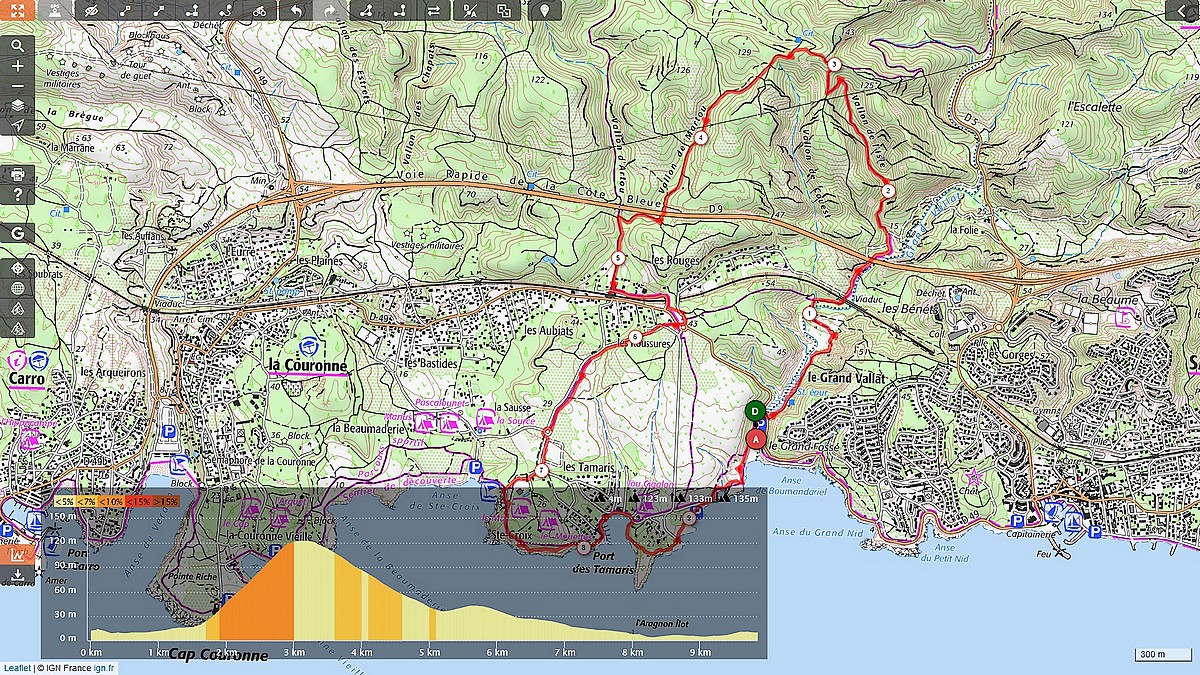Toggle the crosshair center target overlay
The height and width of the screenshot is (675, 1200).
(17, 269)
